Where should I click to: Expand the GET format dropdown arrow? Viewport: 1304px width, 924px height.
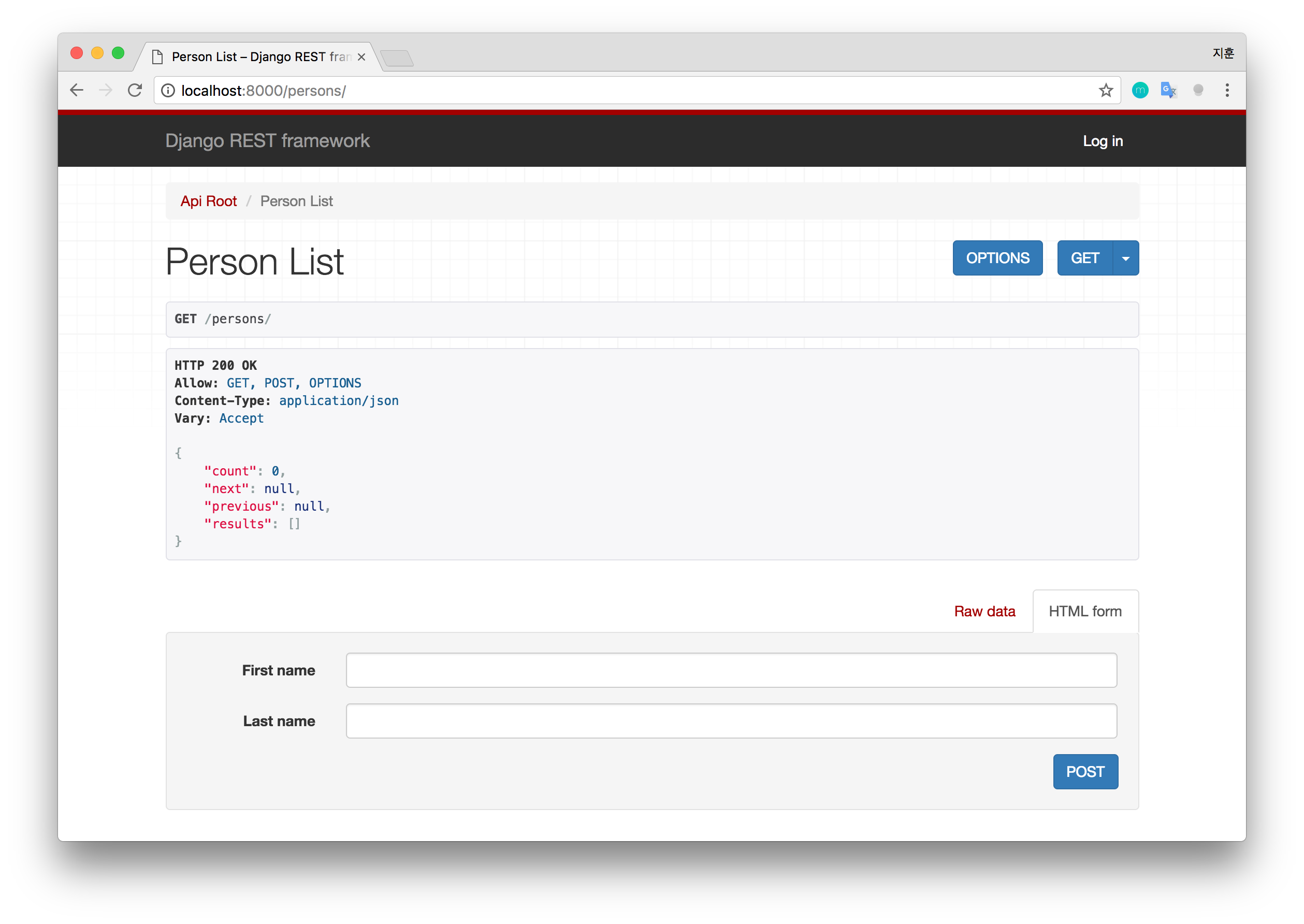[1126, 258]
